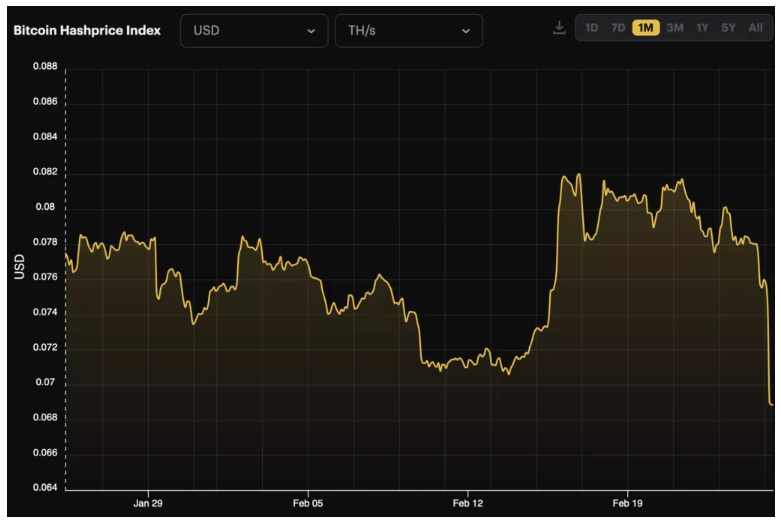Choose the 5Y time range
The width and height of the screenshot is (781, 522).
click(x=728, y=28)
